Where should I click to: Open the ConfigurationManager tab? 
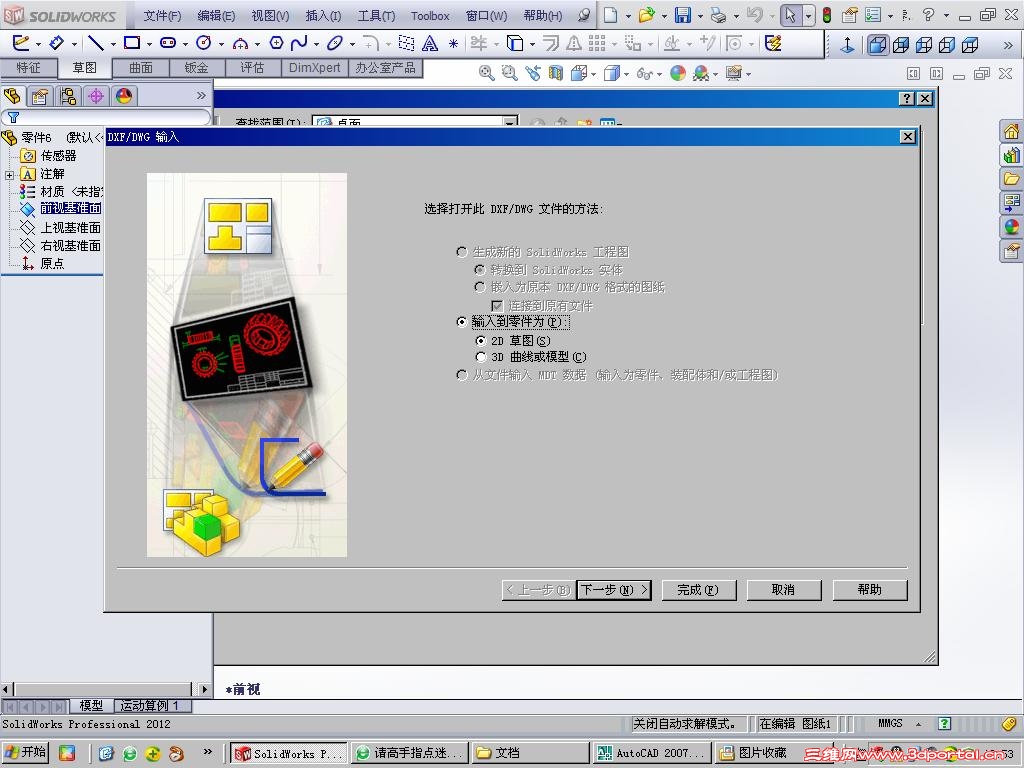coord(68,96)
